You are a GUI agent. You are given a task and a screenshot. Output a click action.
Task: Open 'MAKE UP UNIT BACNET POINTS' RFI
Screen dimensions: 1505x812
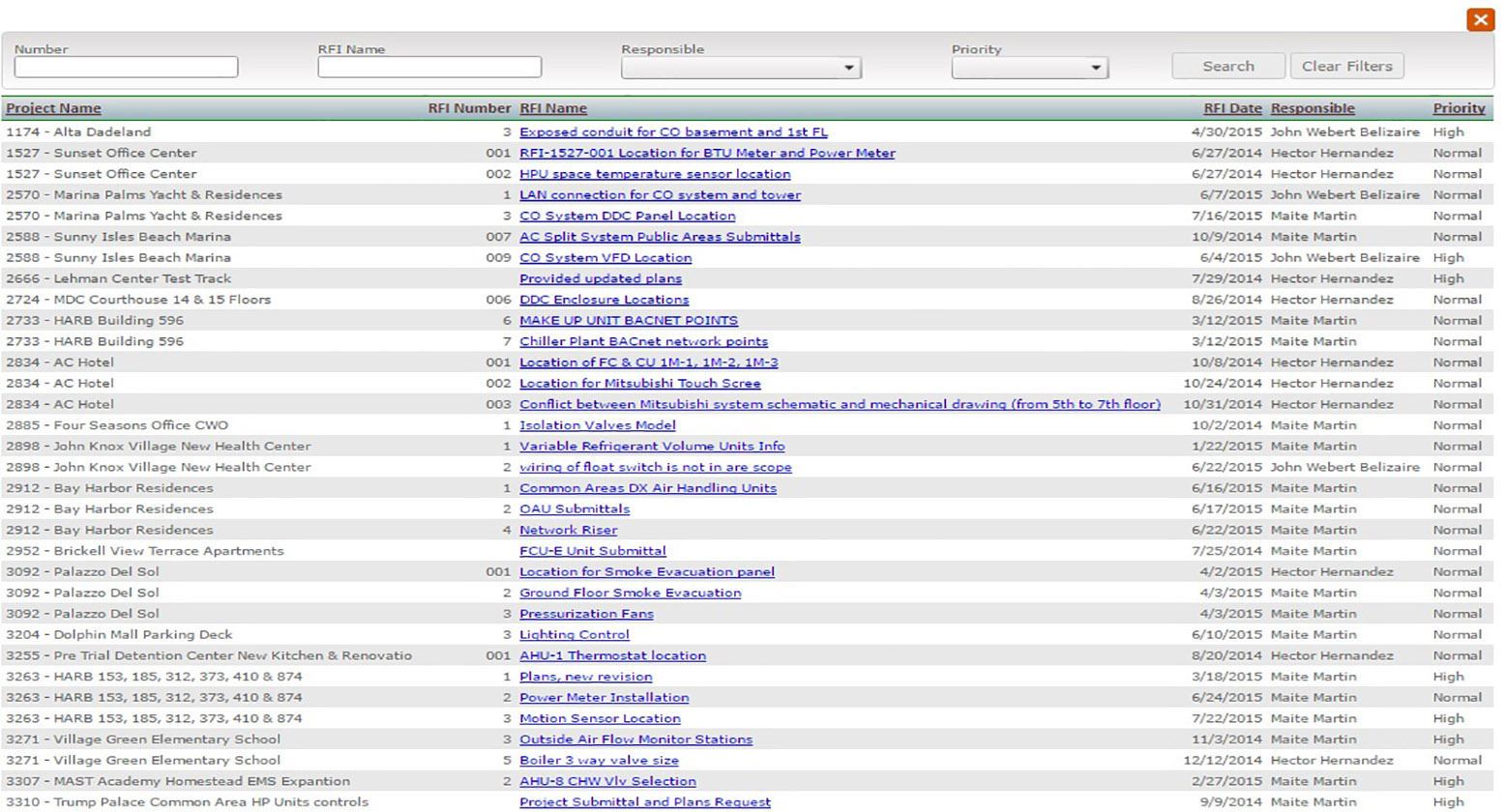click(629, 321)
